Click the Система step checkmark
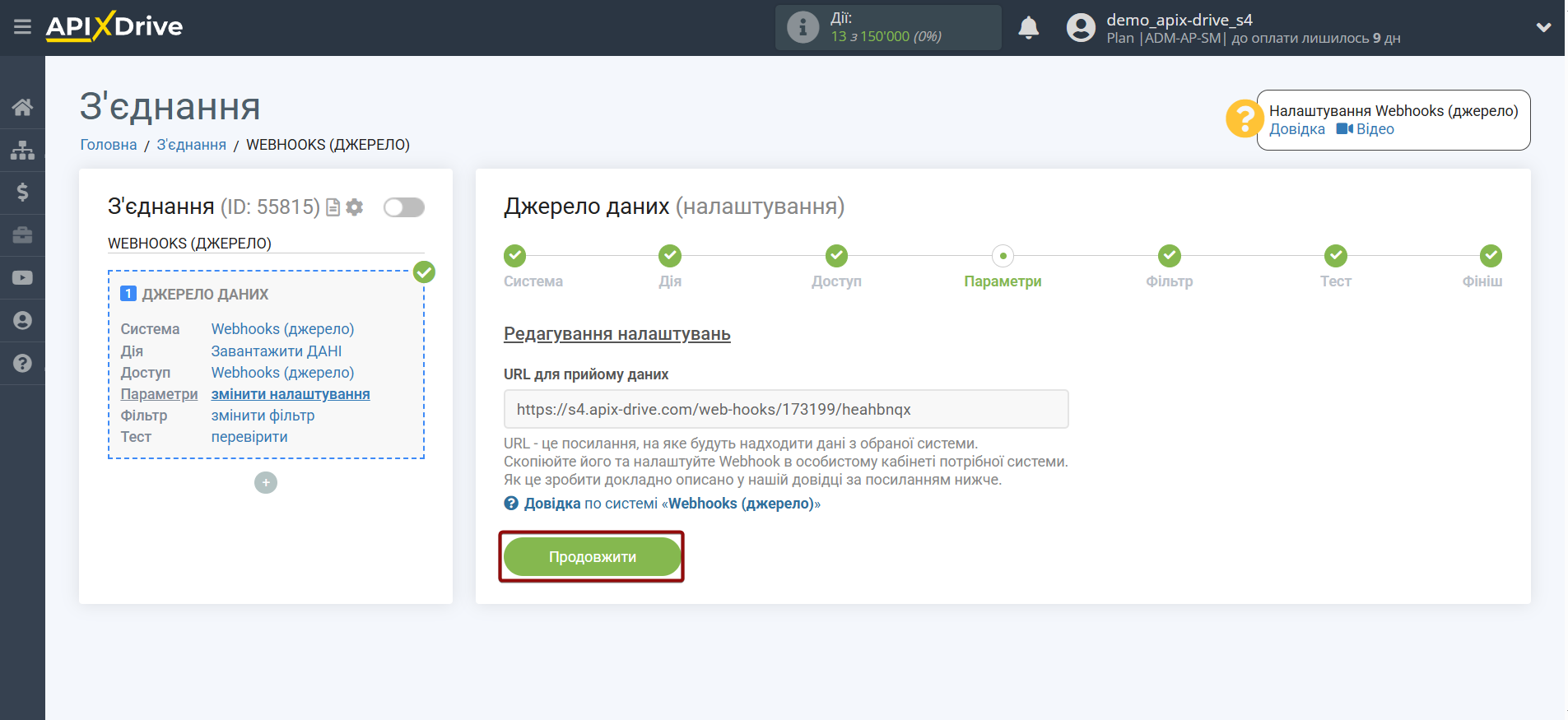 [x=515, y=256]
